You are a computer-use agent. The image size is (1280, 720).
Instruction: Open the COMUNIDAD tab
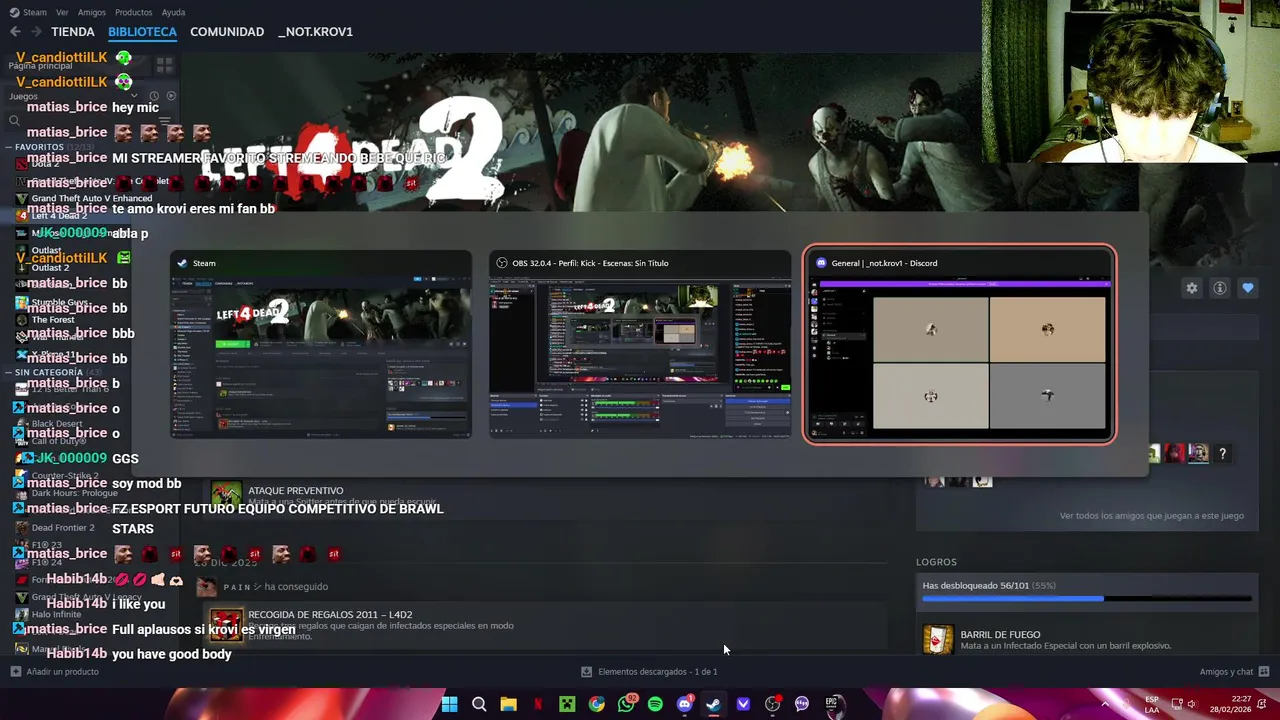pos(227,32)
